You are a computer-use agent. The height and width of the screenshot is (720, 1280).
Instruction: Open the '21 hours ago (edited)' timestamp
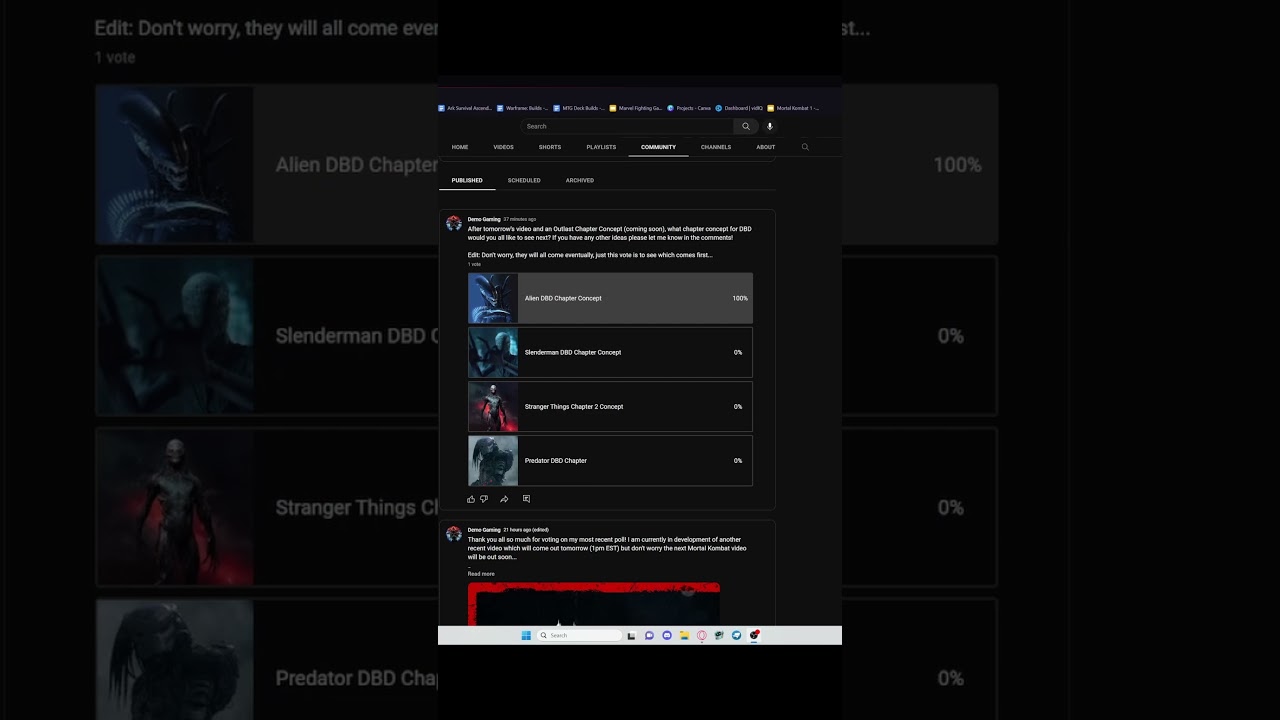point(526,530)
